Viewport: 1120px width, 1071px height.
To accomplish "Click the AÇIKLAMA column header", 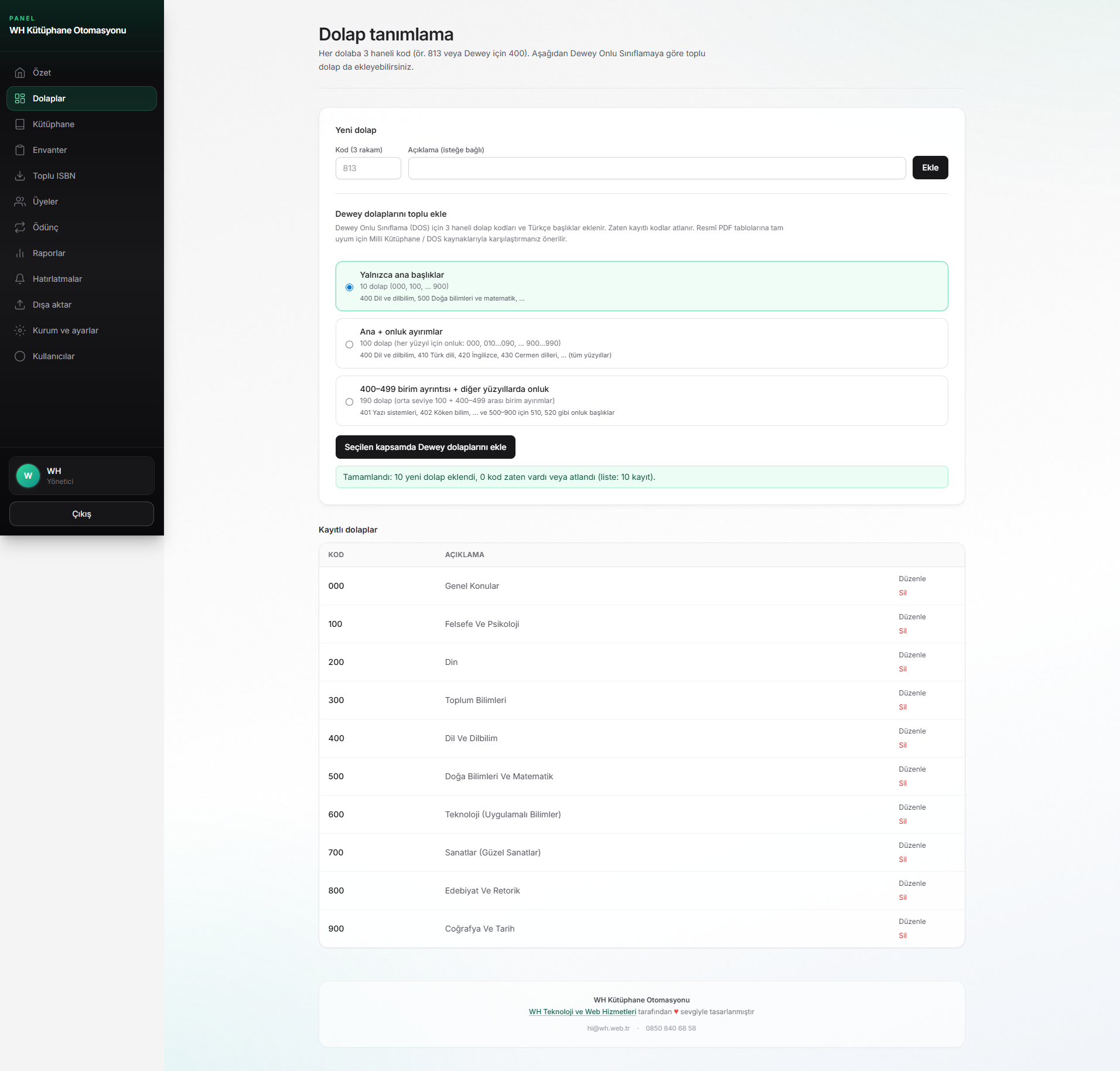I will [465, 555].
